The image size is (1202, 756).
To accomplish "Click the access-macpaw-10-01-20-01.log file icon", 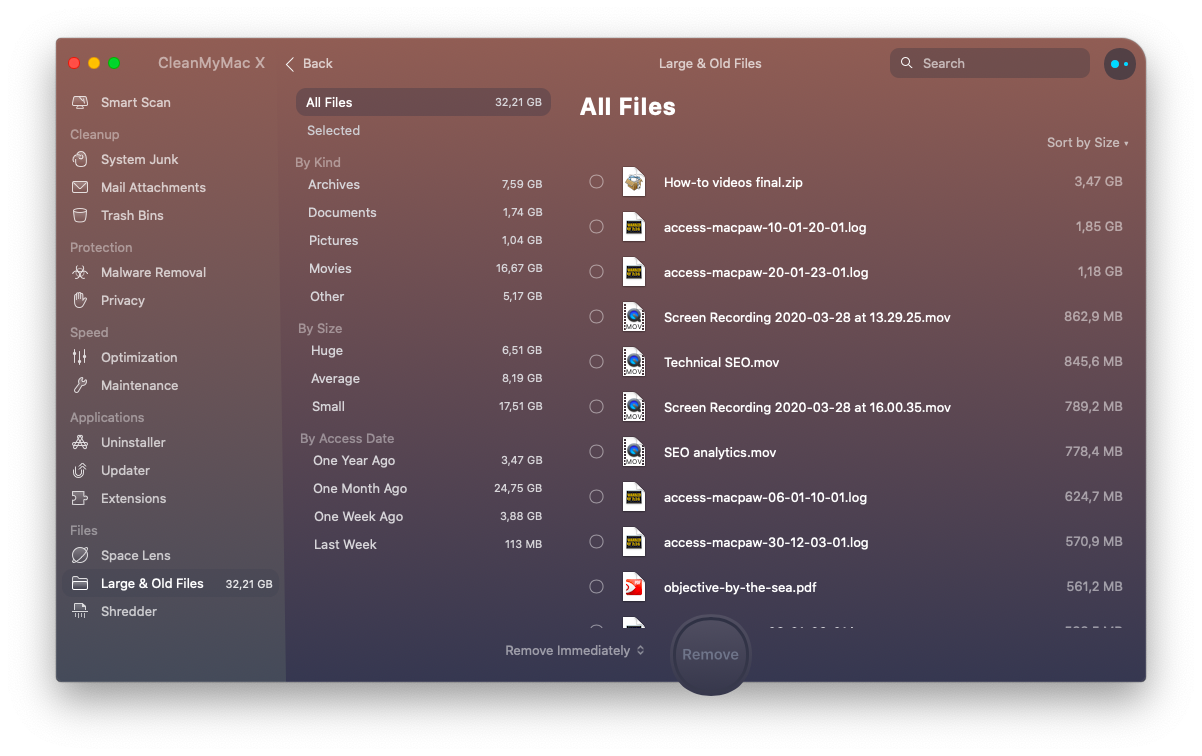I will click(634, 226).
